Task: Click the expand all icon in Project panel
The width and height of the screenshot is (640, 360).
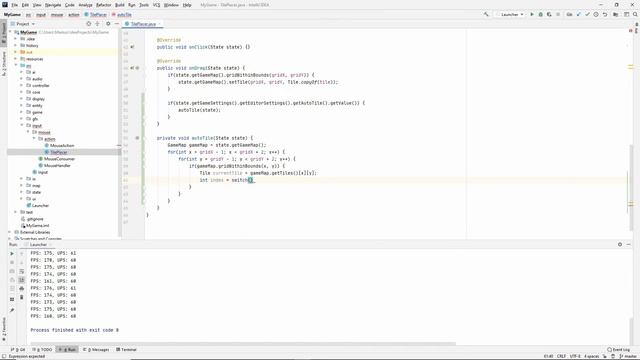Action: tap(97, 24)
